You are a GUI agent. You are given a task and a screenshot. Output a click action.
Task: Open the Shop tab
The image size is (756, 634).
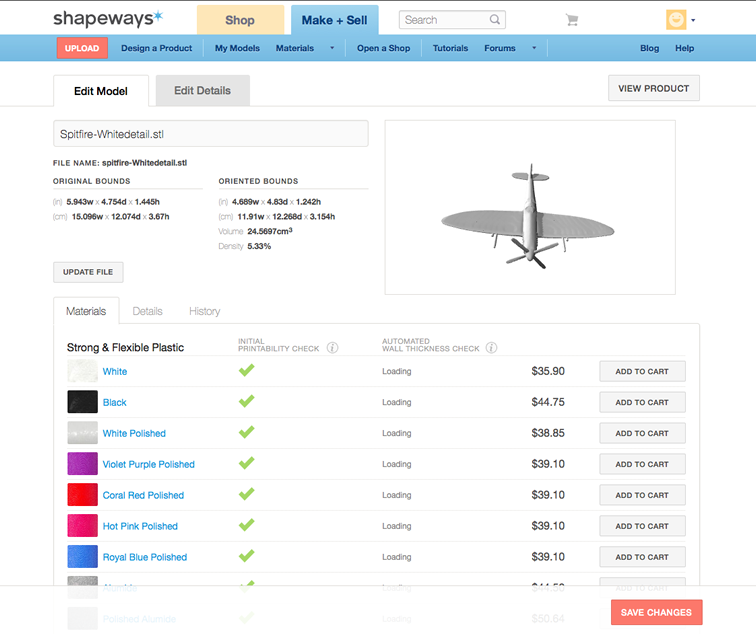(240, 20)
